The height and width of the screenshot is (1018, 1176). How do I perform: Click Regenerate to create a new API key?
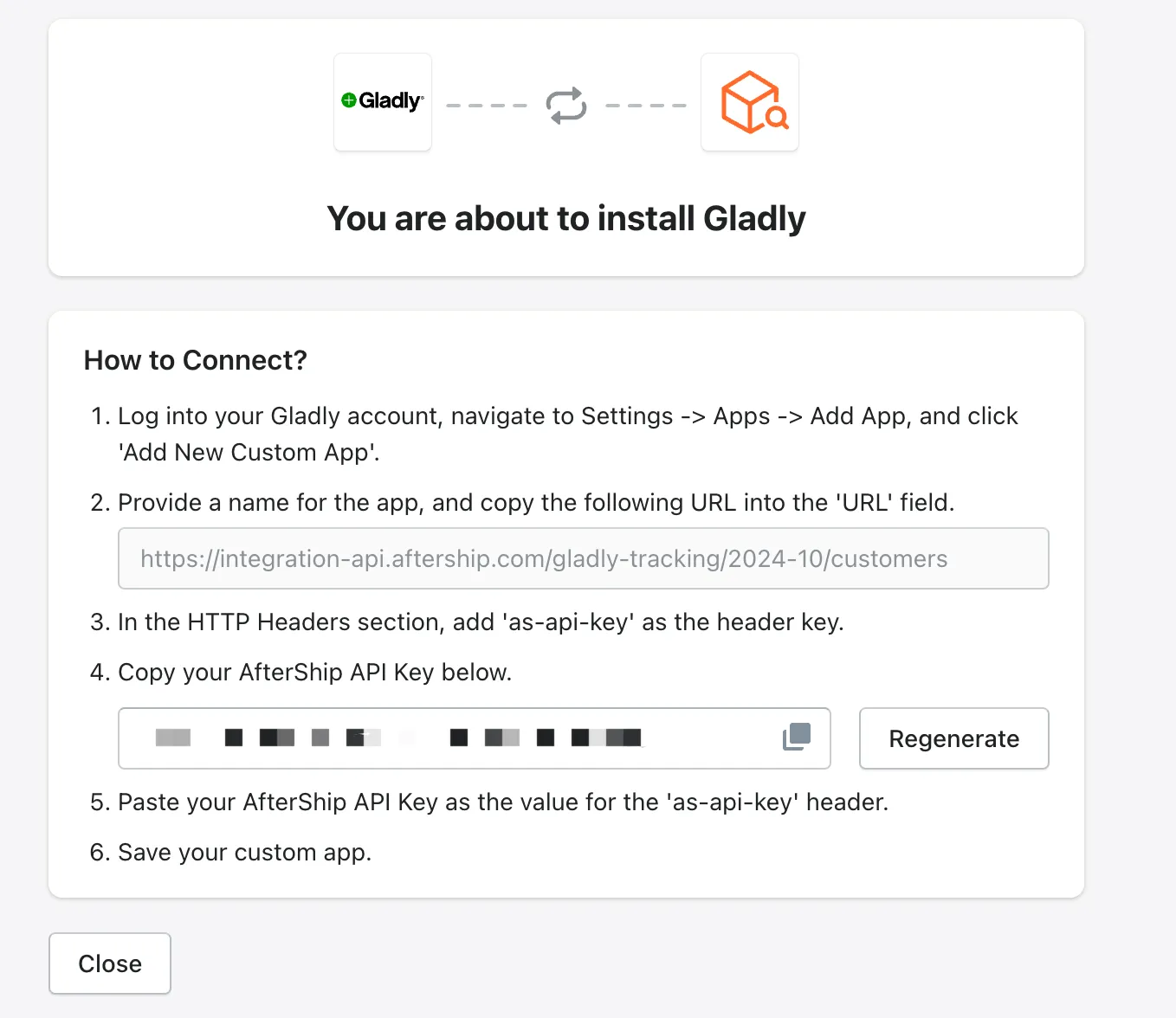[x=953, y=738]
